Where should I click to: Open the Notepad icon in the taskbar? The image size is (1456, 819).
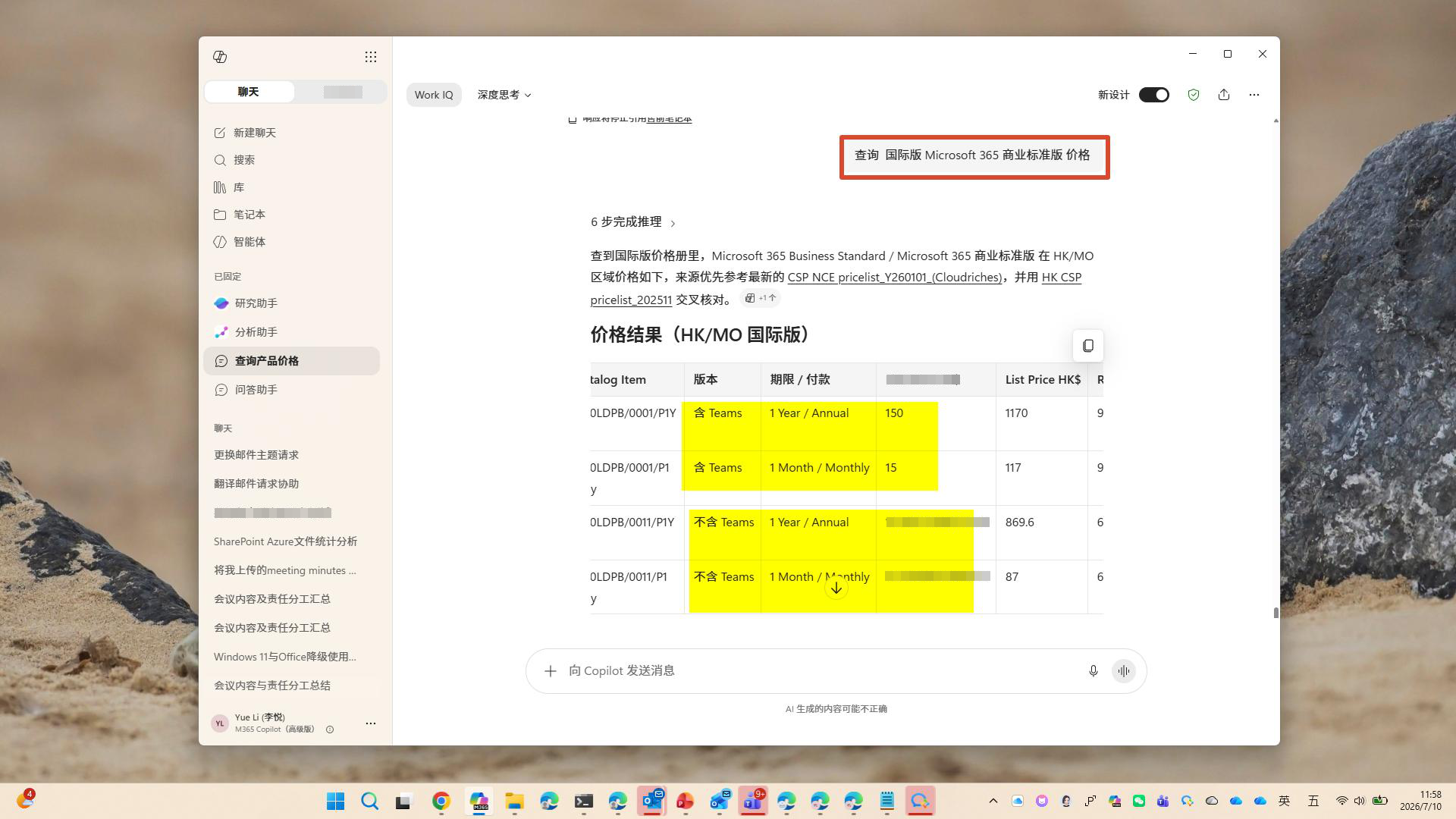point(887,802)
